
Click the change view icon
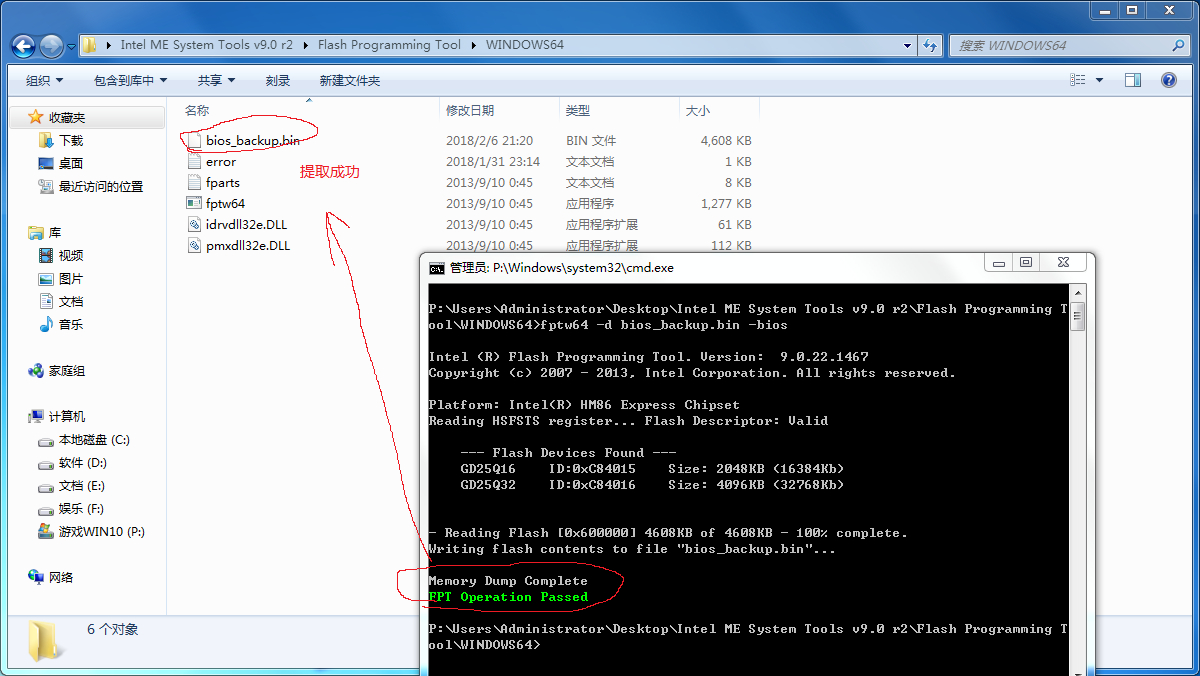pos(1078,80)
